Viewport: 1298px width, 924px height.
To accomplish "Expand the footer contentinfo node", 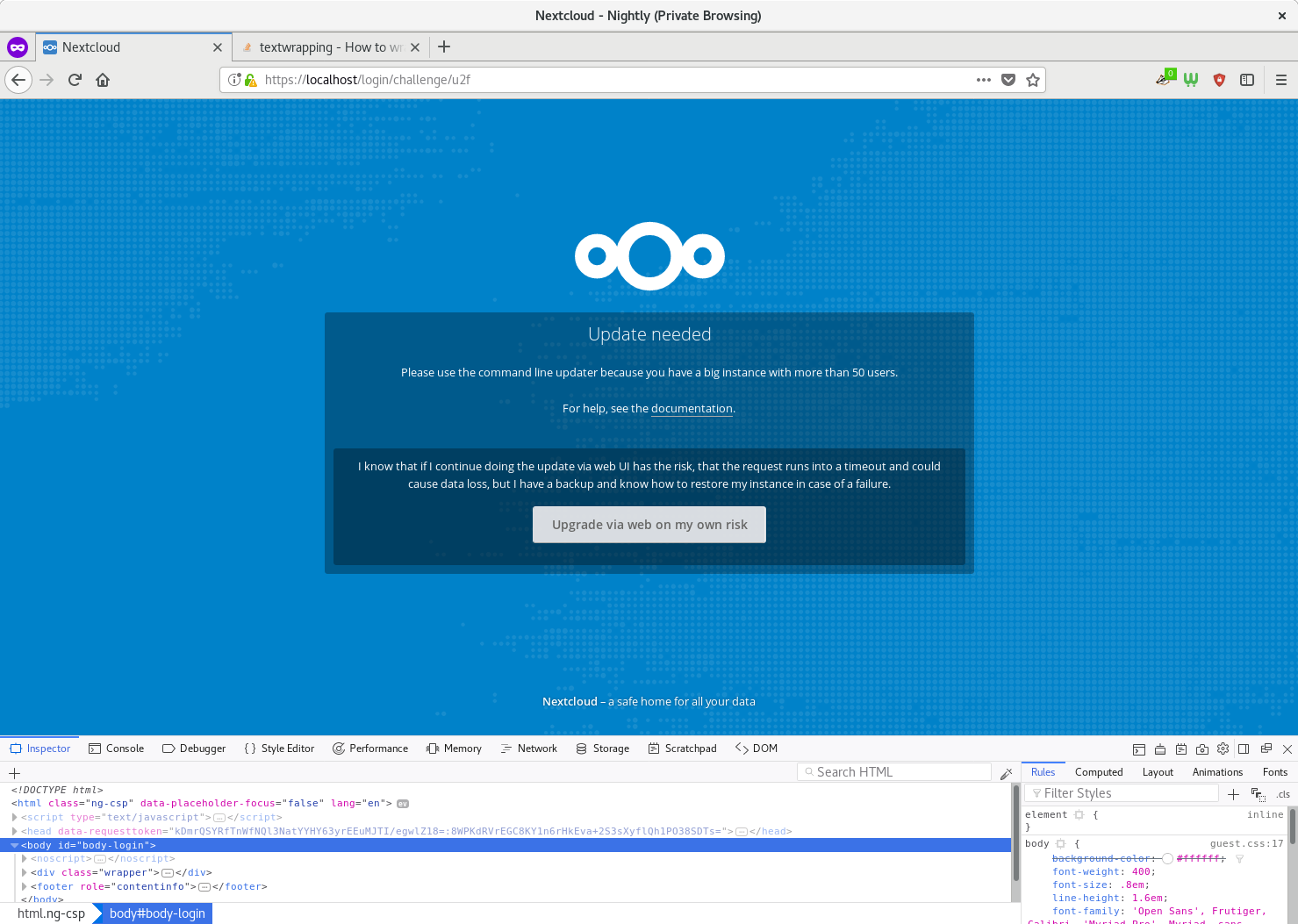I will tap(25, 887).
